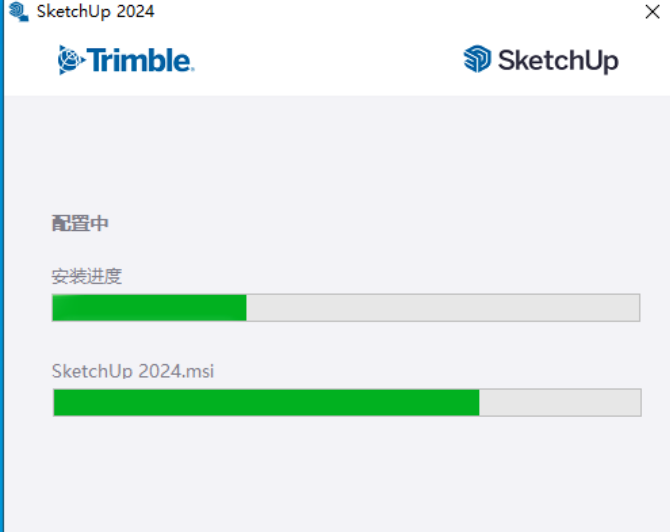
Task: Click the SketchUp icon in title bar
Action: pos(17,12)
